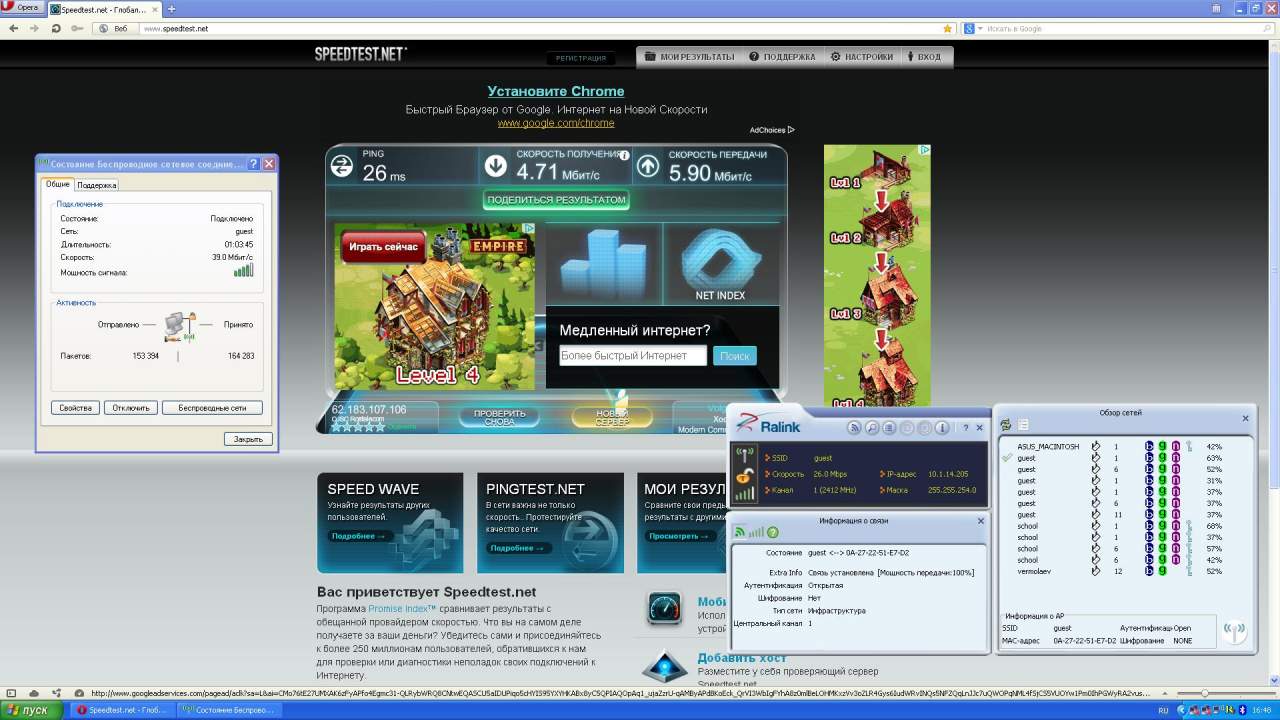1280x720 pixels.
Task: Open a new Opera tab
Action: pyautogui.click(x=170, y=9)
